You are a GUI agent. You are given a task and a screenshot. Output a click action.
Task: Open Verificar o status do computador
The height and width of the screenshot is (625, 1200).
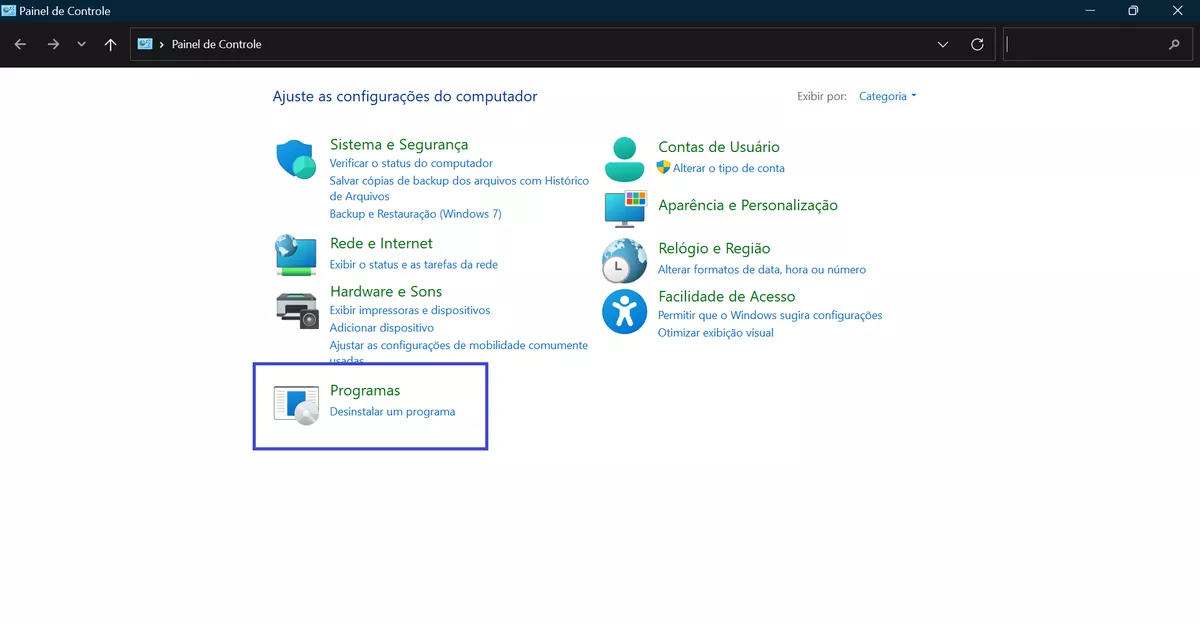[x=411, y=163]
